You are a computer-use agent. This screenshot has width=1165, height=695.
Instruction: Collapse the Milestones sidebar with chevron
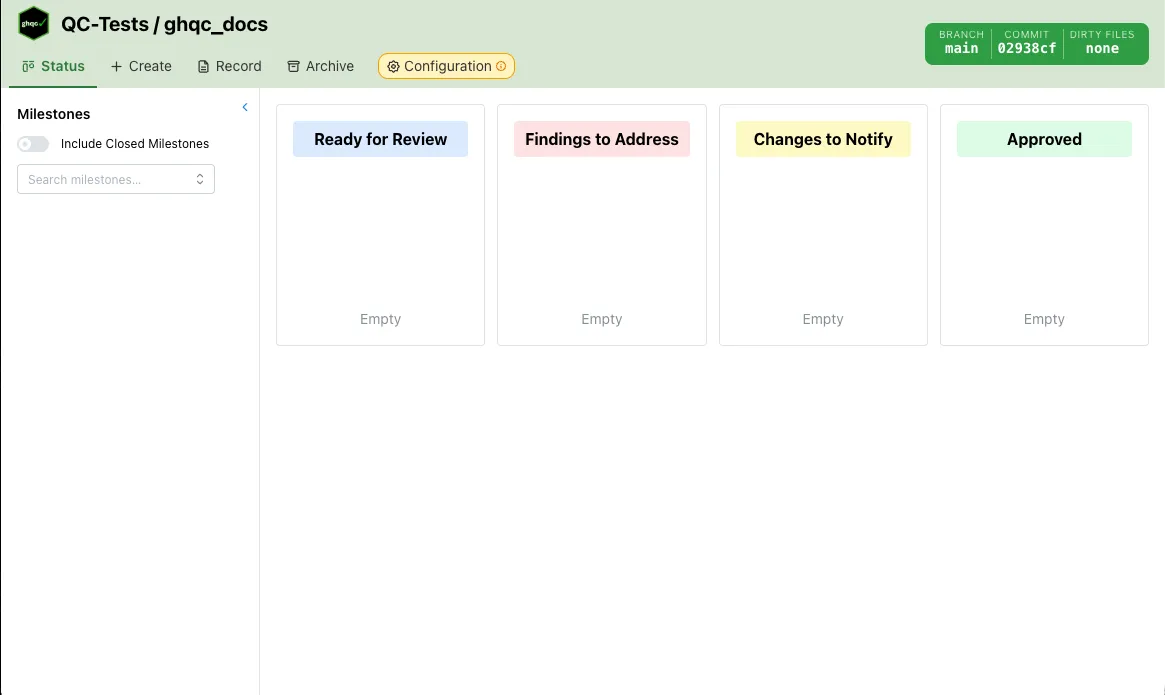[x=245, y=107]
